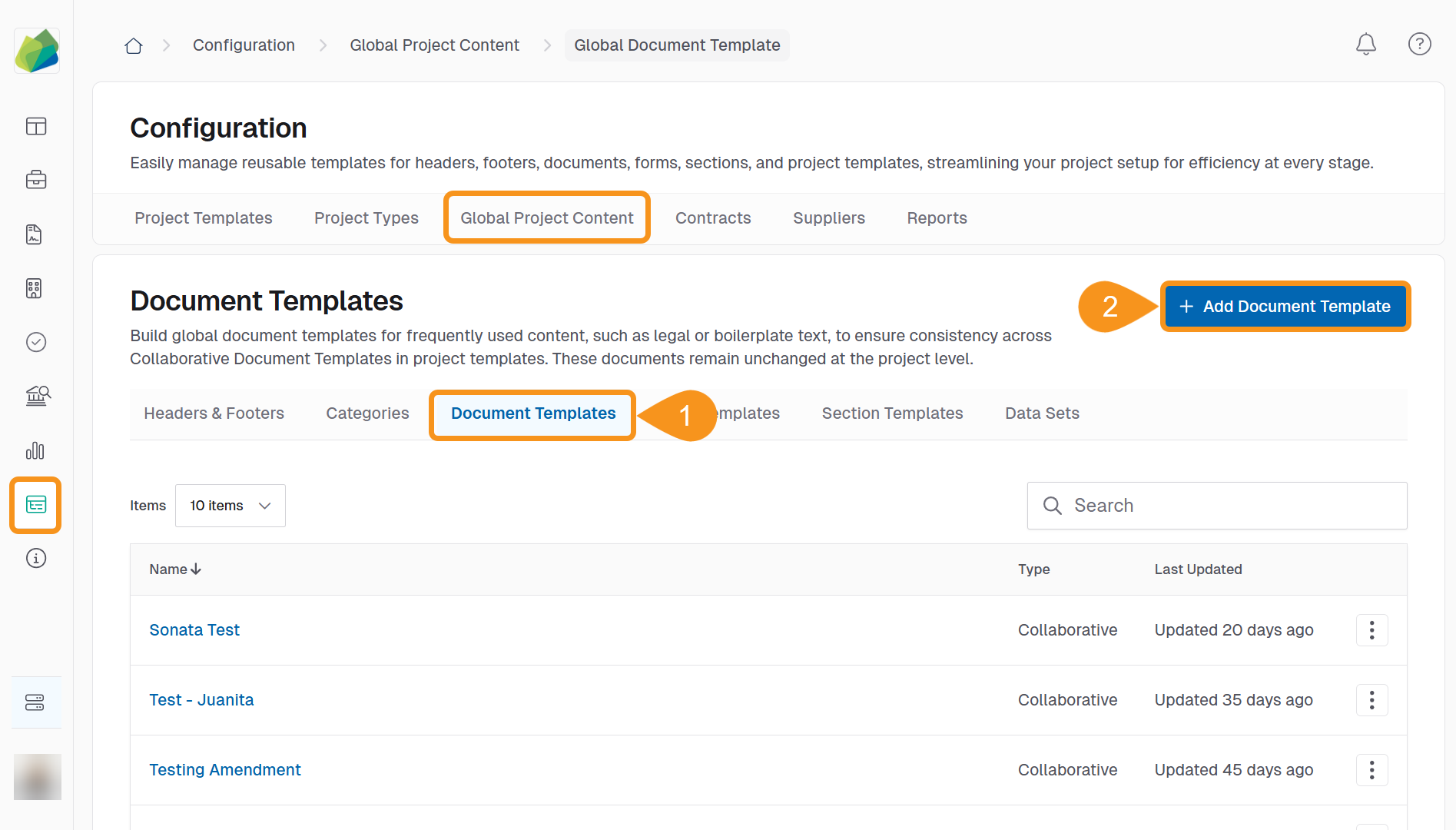Open the checkmark circle icon in sidebar
Image resolution: width=1456 pixels, height=830 pixels.
36,342
